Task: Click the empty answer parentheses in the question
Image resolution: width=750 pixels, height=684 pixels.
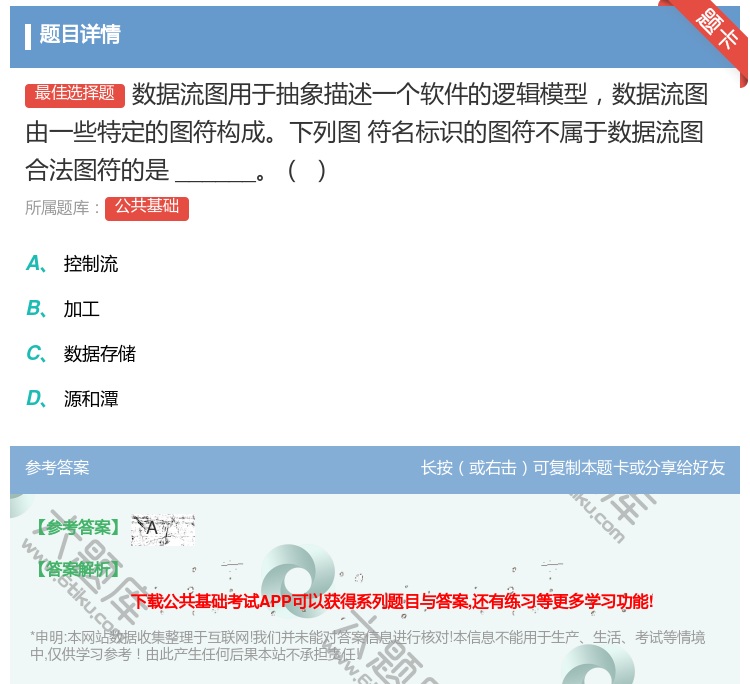Action: coord(307,170)
